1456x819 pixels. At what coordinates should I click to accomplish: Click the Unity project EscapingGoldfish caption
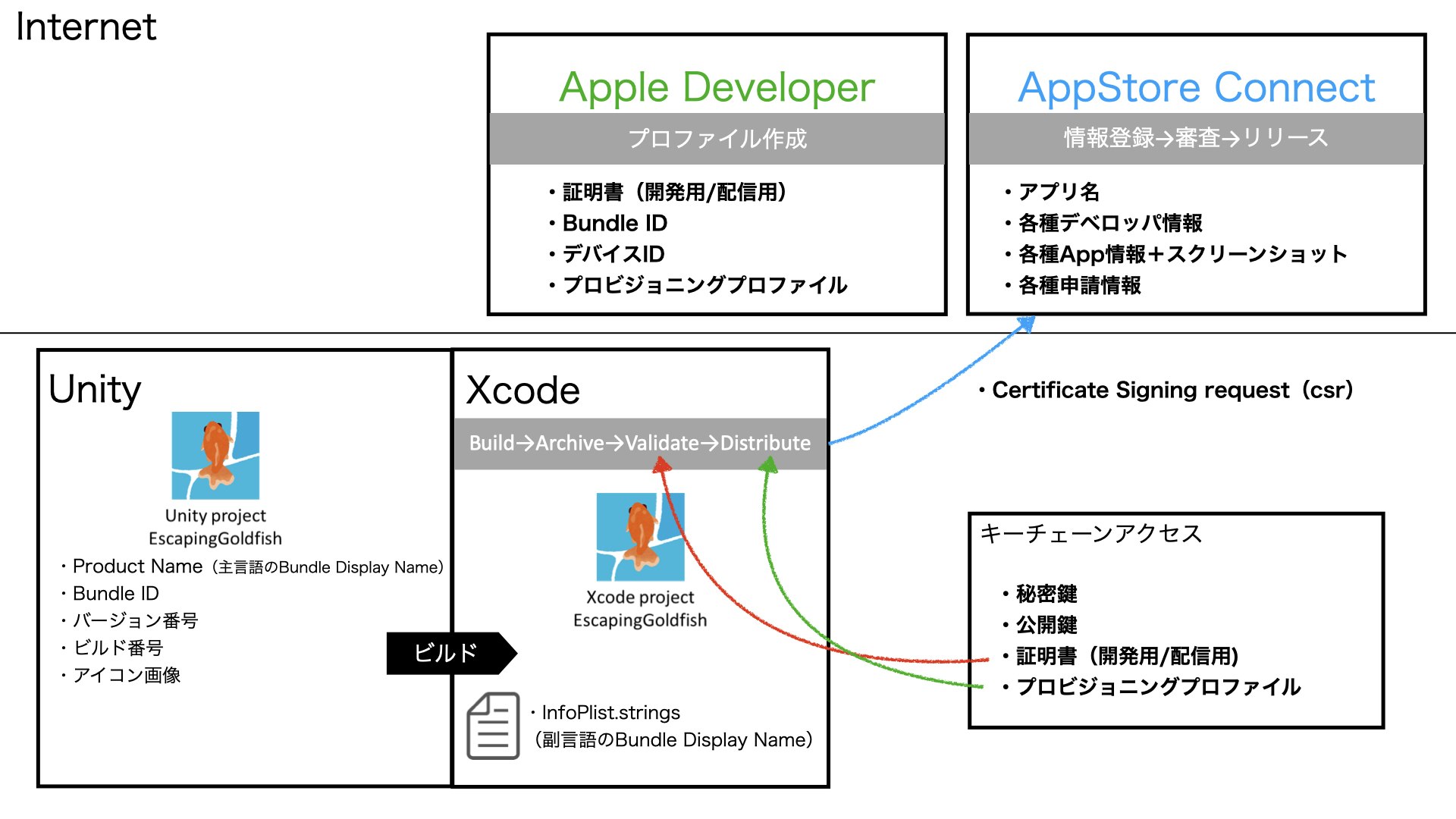[215, 526]
